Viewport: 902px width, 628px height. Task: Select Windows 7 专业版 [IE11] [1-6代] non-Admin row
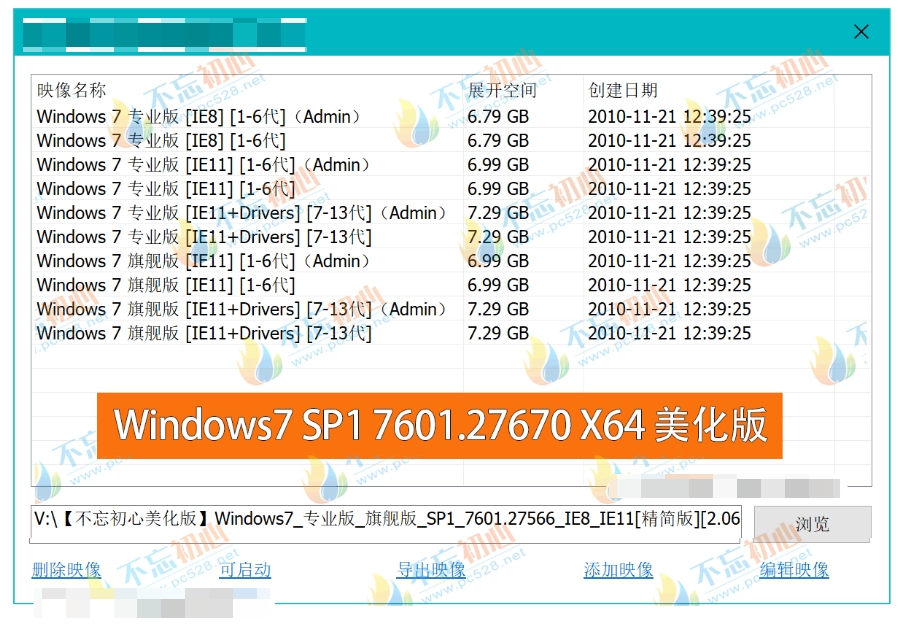click(x=452, y=189)
